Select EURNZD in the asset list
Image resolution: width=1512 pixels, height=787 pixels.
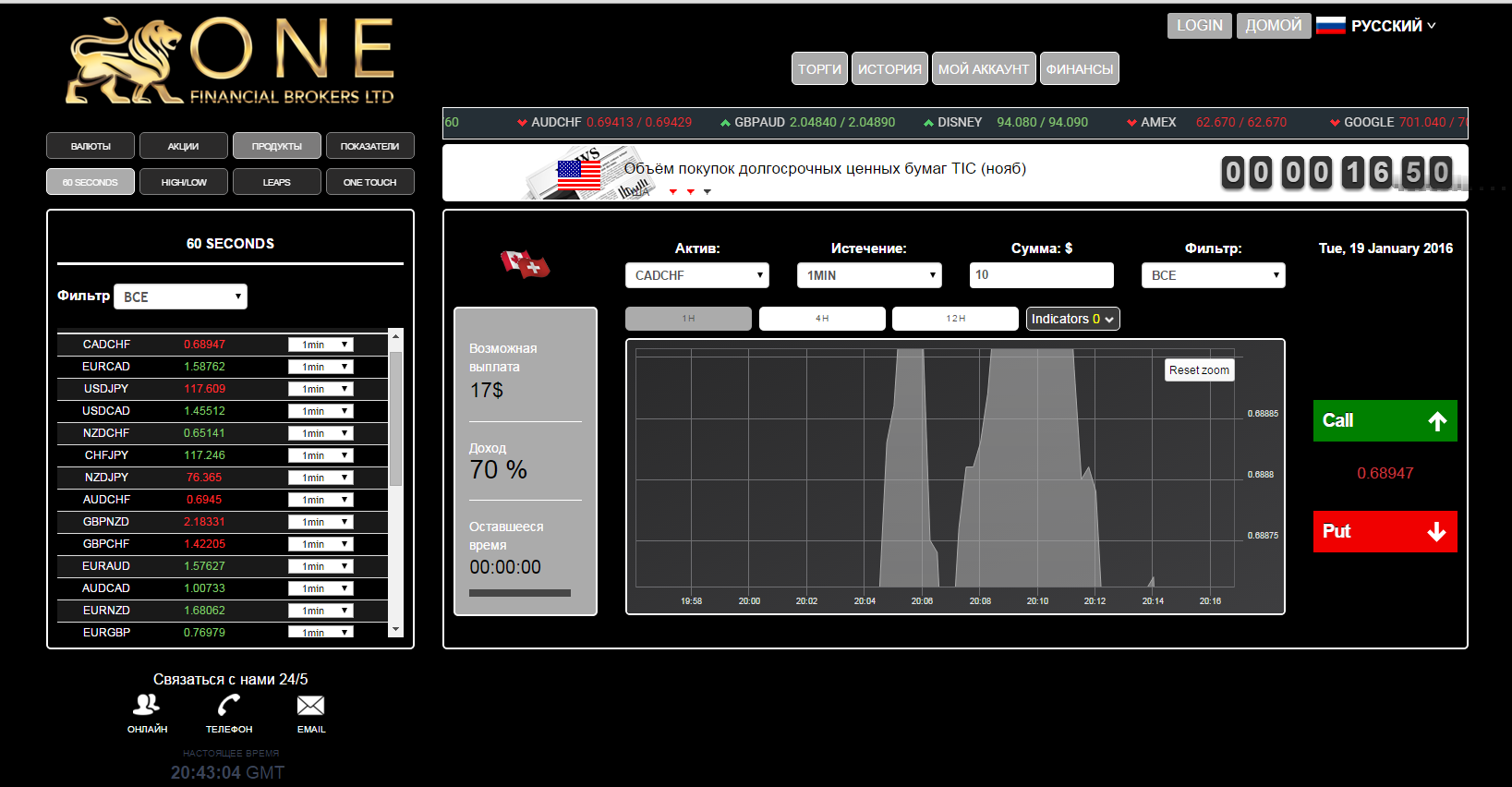pos(223,611)
